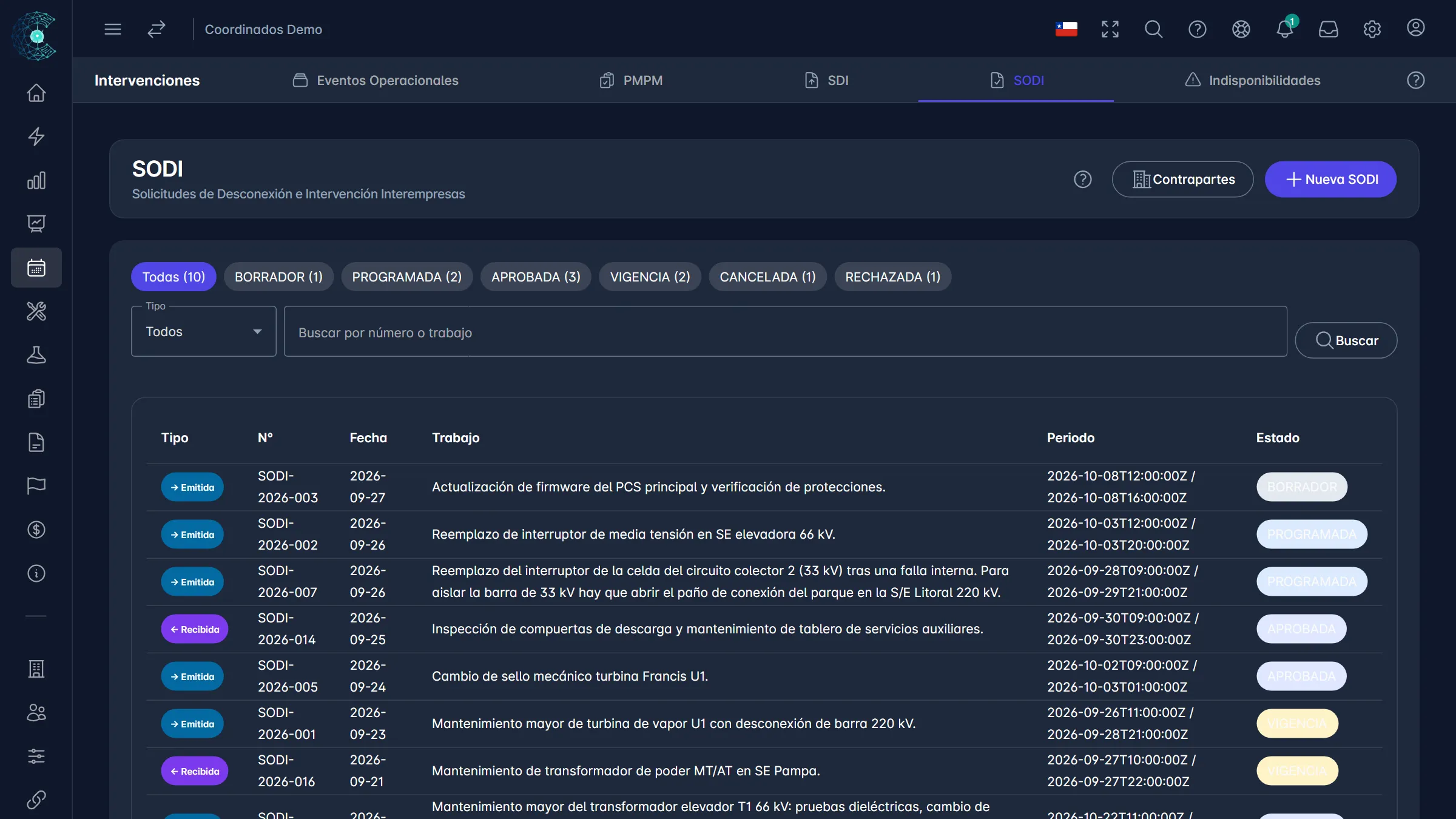Click the Contrapartes button
Screen dimensions: 1456x819
point(1182,179)
